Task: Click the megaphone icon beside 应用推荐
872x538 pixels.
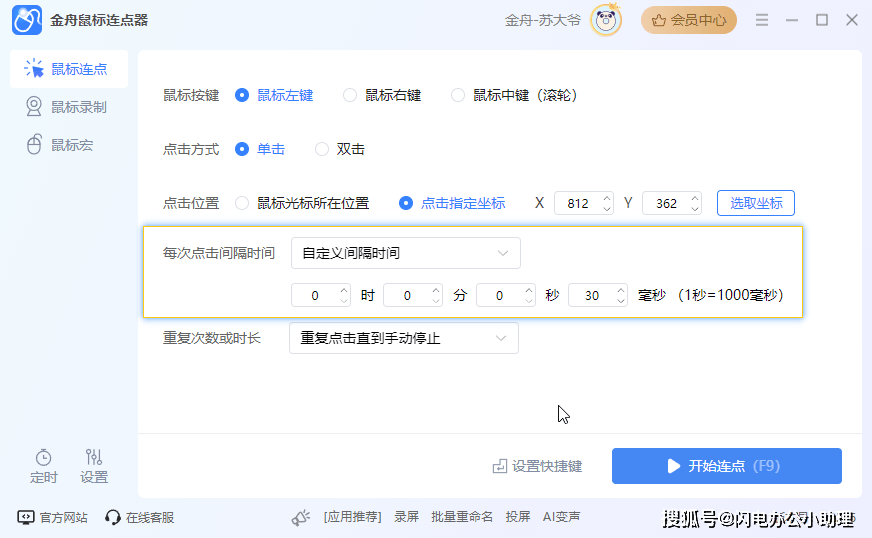Action: coord(301,517)
